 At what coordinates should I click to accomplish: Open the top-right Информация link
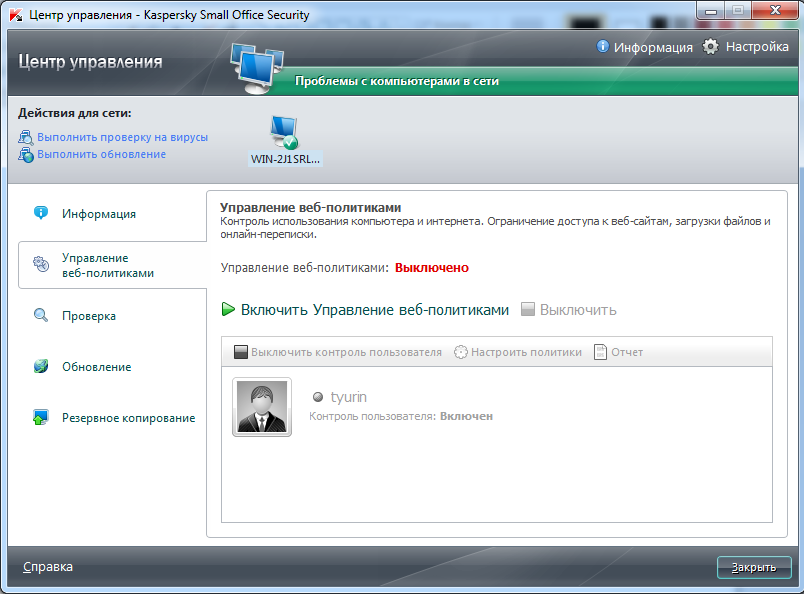pos(653,47)
